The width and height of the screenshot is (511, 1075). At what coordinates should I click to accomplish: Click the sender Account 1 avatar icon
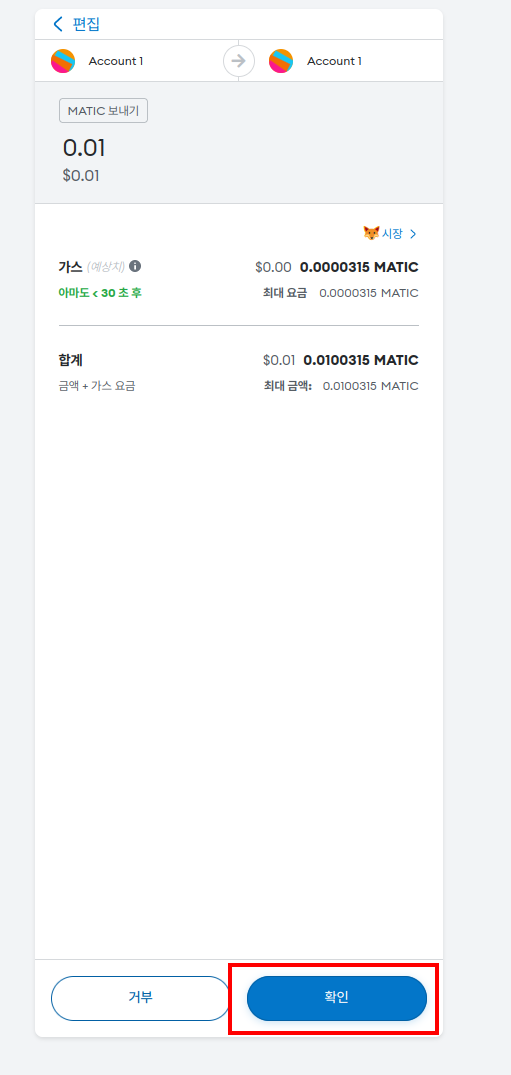[63, 61]
